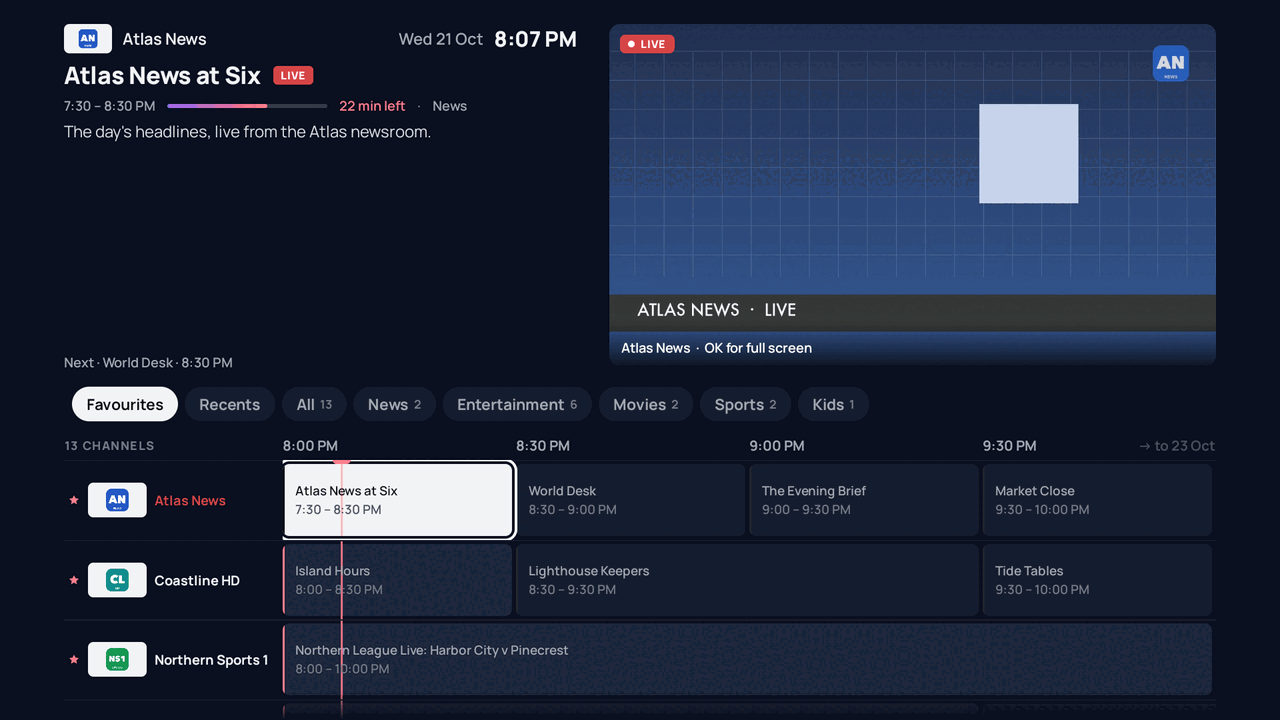Click the Coastline HD channel logo
1280x720 pixels.
tap(117, 580)
